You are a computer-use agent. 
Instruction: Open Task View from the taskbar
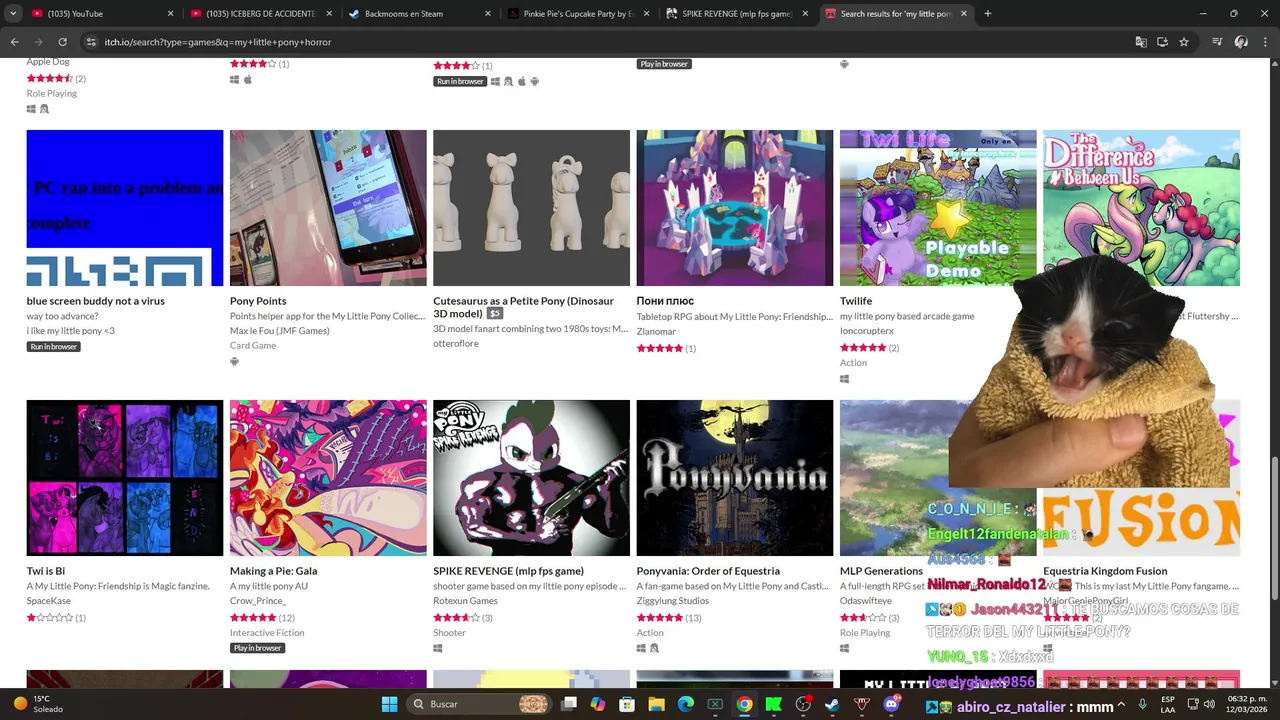click(569, 704)
